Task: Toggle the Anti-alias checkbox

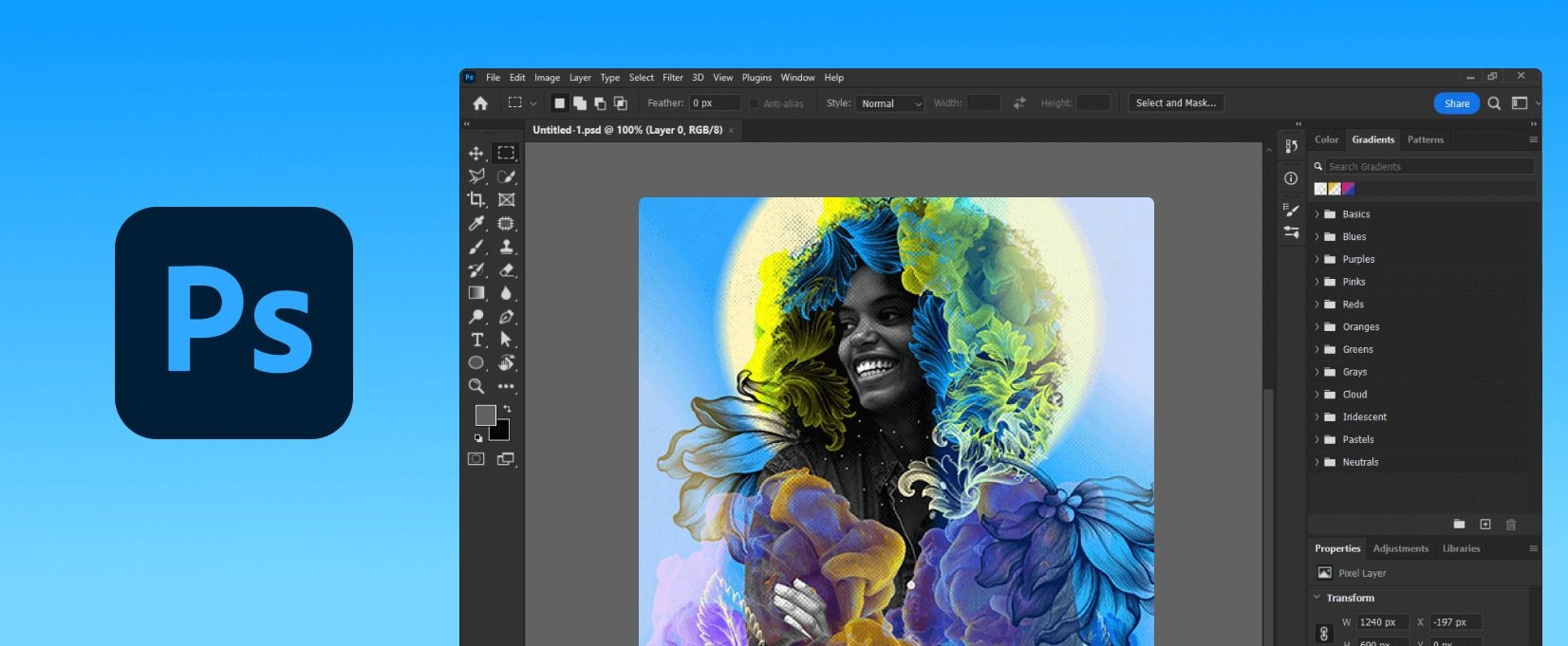Action: pos(754,103)
